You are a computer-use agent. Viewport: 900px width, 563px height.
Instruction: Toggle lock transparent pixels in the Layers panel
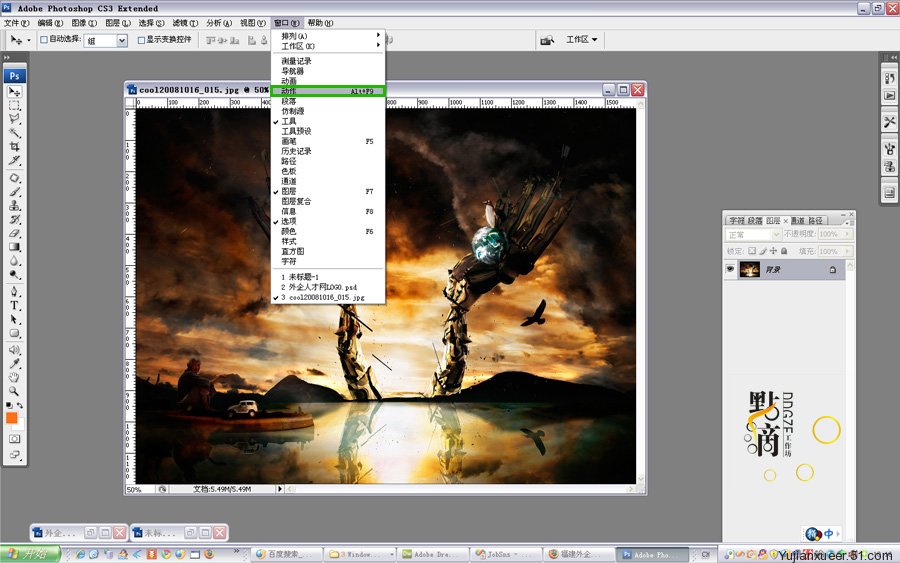click(x=752, y=251)
